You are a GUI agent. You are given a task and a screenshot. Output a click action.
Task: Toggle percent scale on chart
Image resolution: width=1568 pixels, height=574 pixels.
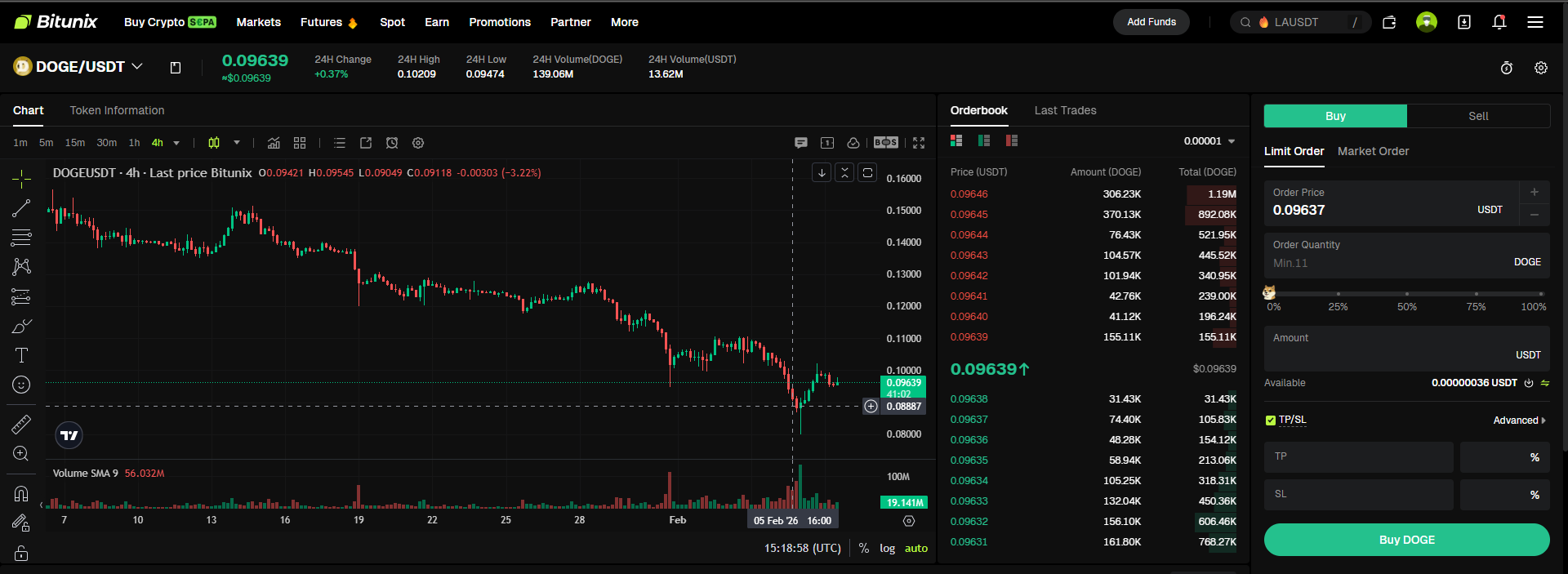[864, 549]
